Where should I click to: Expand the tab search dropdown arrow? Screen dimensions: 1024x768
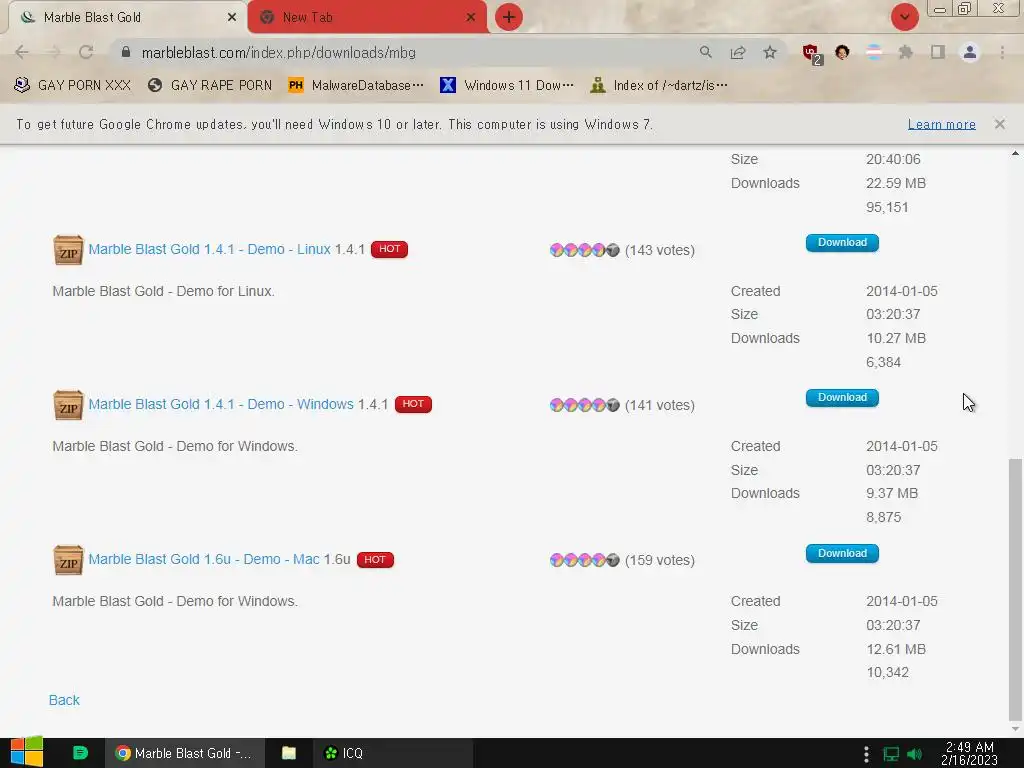[905, 17]
